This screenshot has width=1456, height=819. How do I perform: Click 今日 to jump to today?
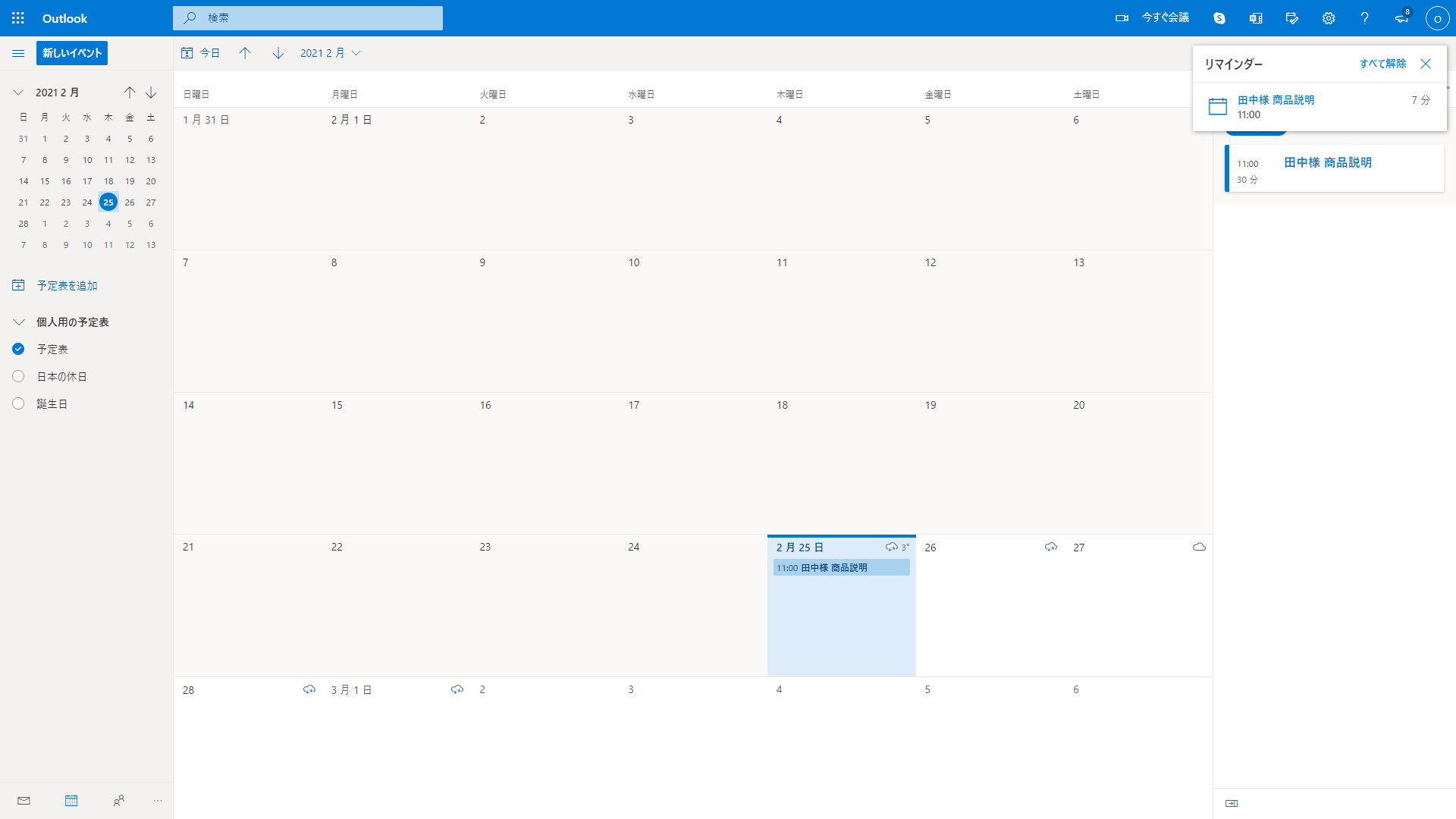(201, 53)
